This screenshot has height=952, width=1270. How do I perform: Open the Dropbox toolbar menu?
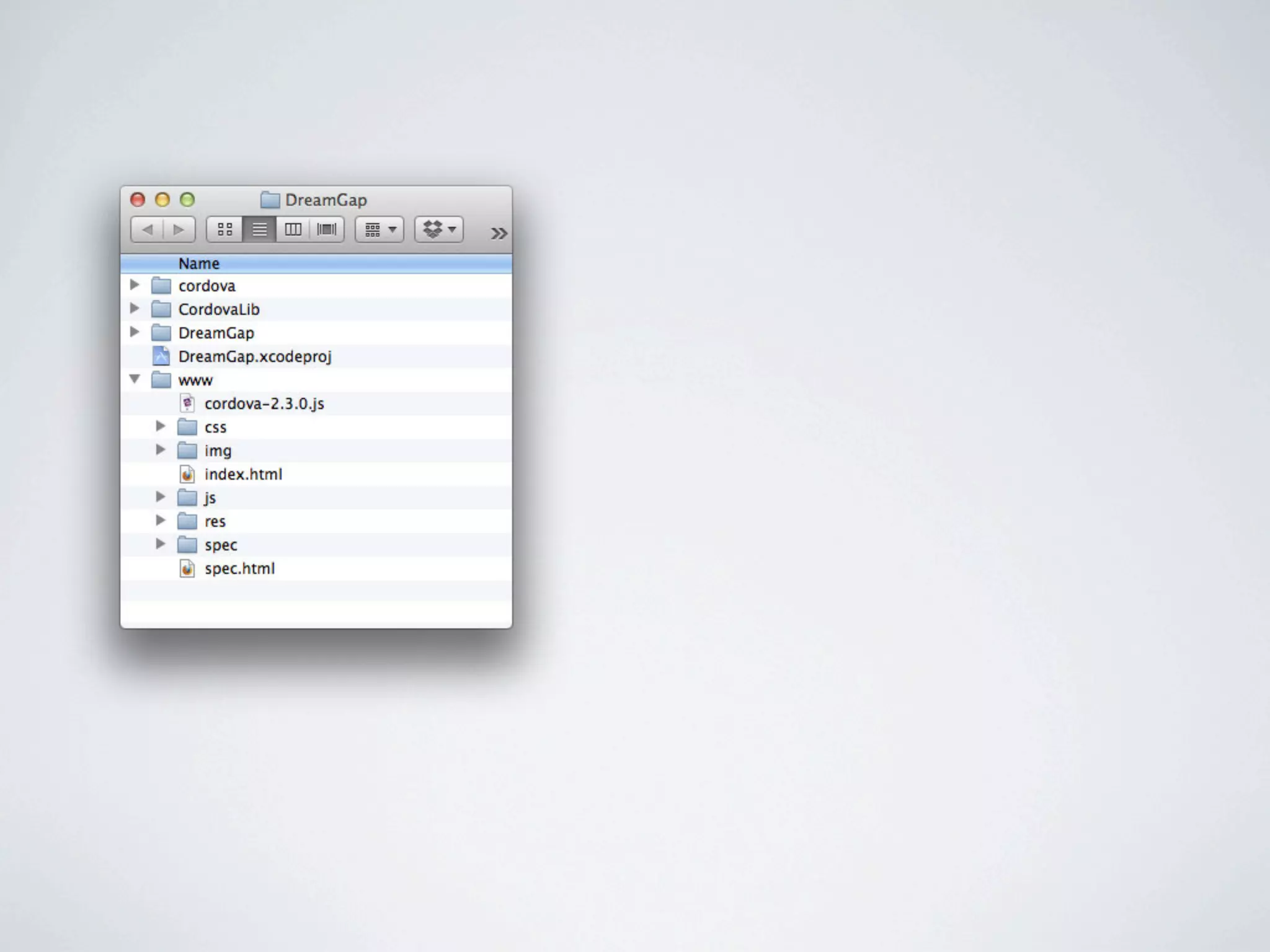pos(439,229)
